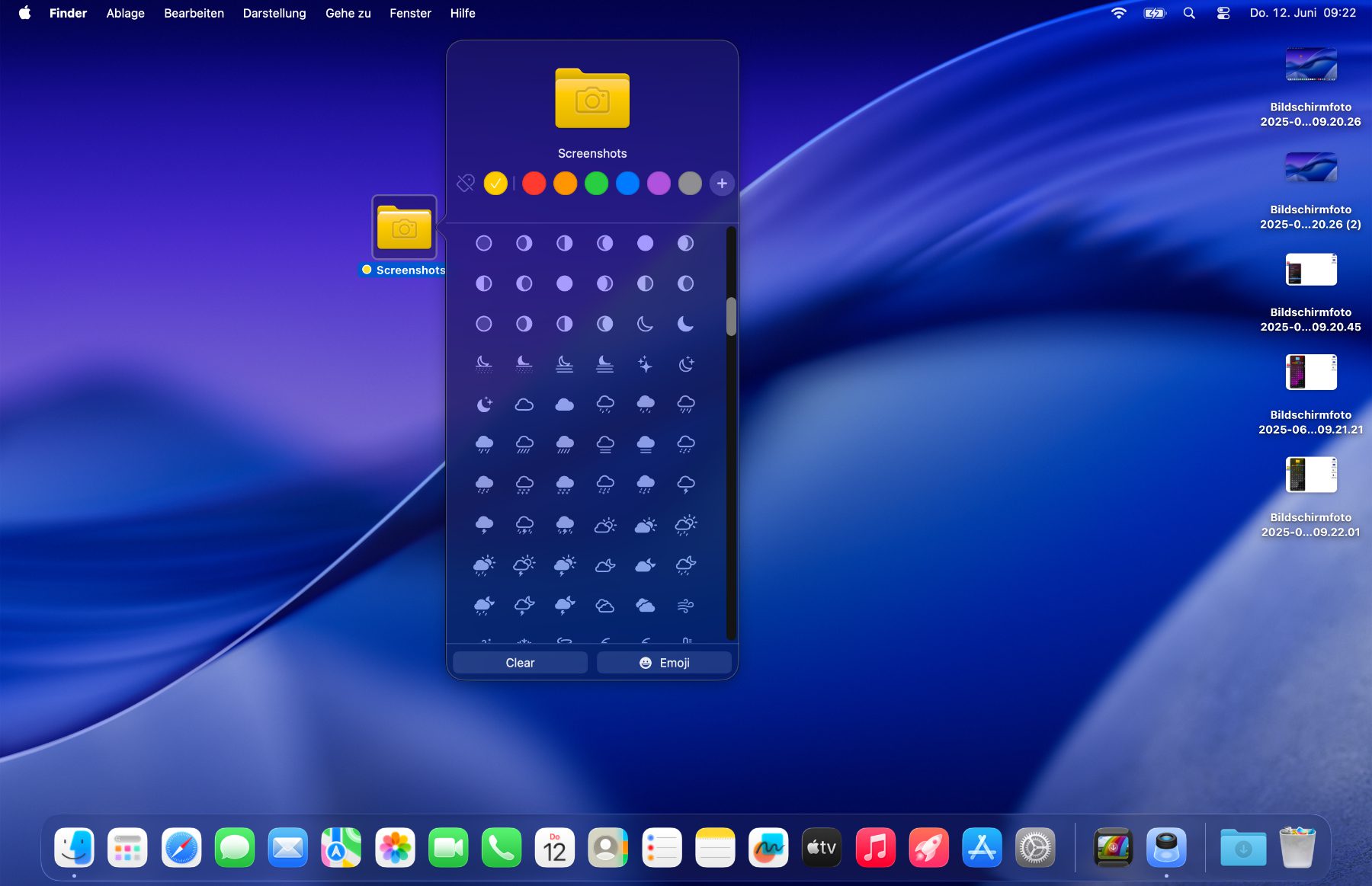Open the Darstellung menu
Image resolution: width=1372 pixels, height=886 pixels.
[274, 13]
